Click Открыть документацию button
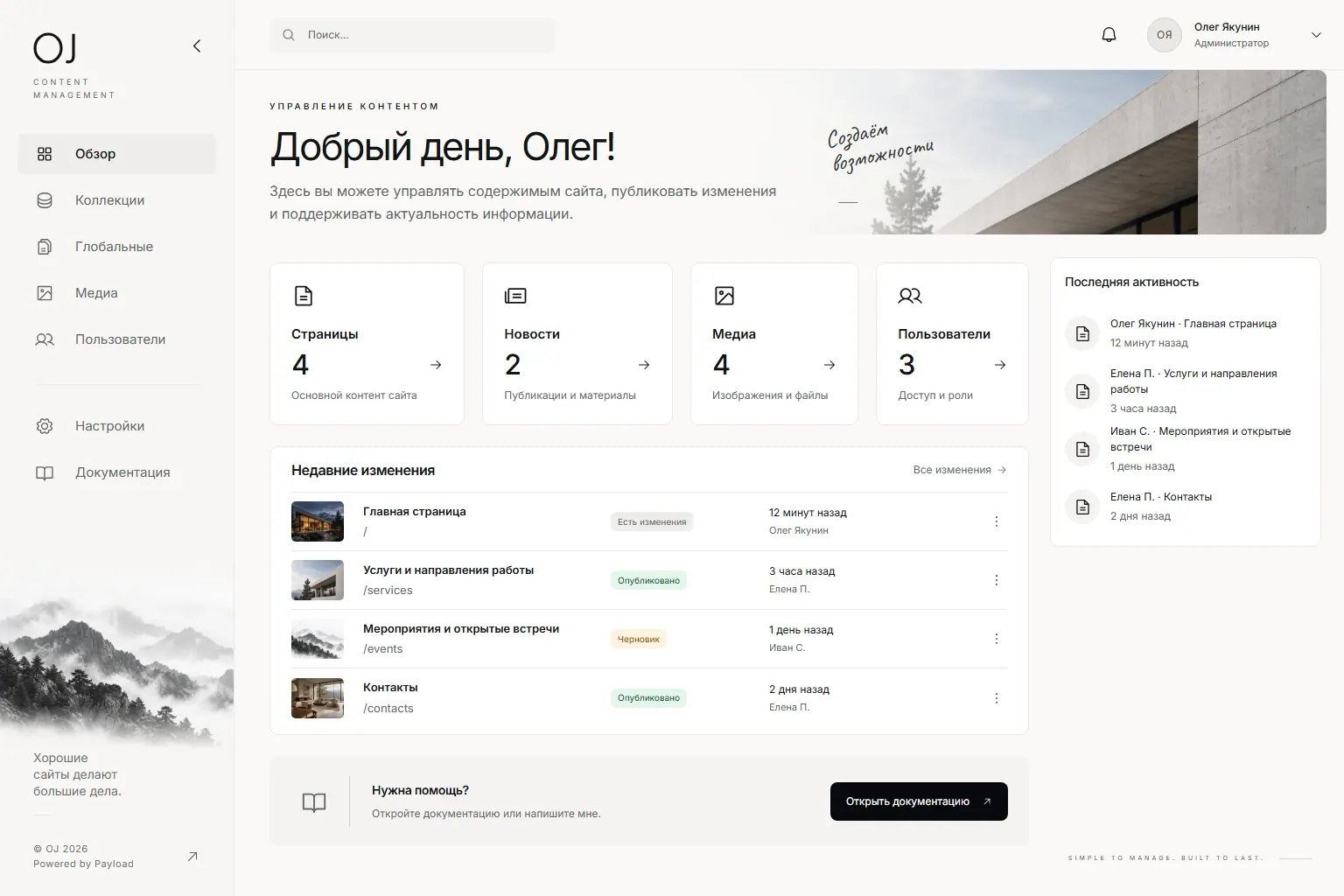 click(x=919, y=801)
